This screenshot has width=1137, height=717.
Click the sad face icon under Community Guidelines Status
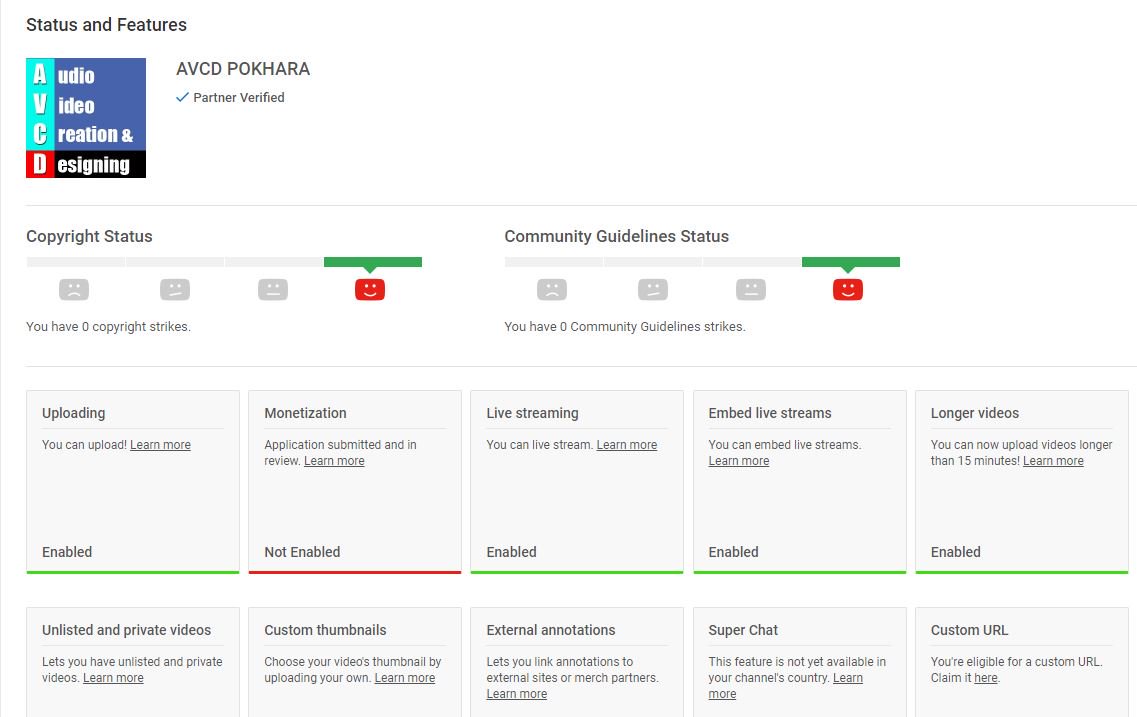point(552,289)
